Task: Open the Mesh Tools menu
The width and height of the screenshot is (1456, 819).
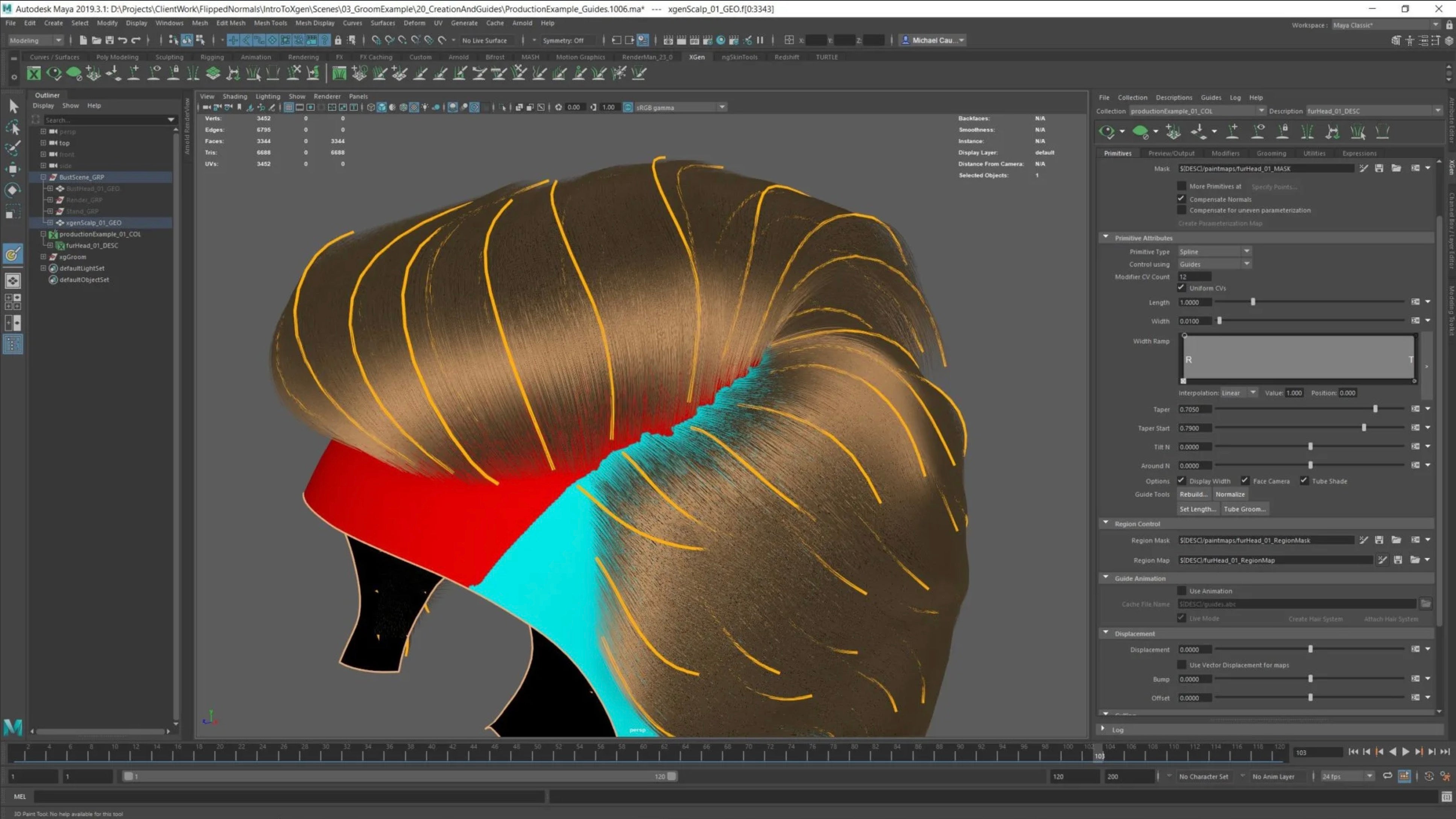Action: point(270,23)
